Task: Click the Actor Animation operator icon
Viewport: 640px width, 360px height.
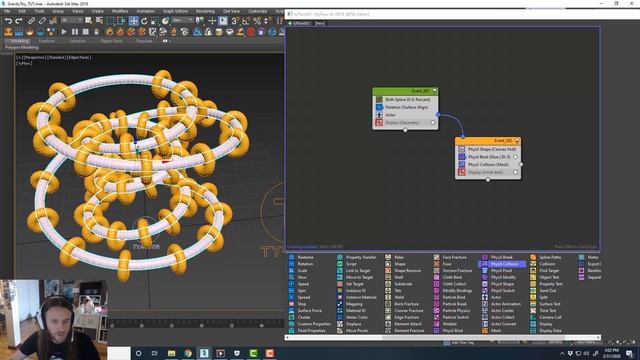Action: [484, 304]
